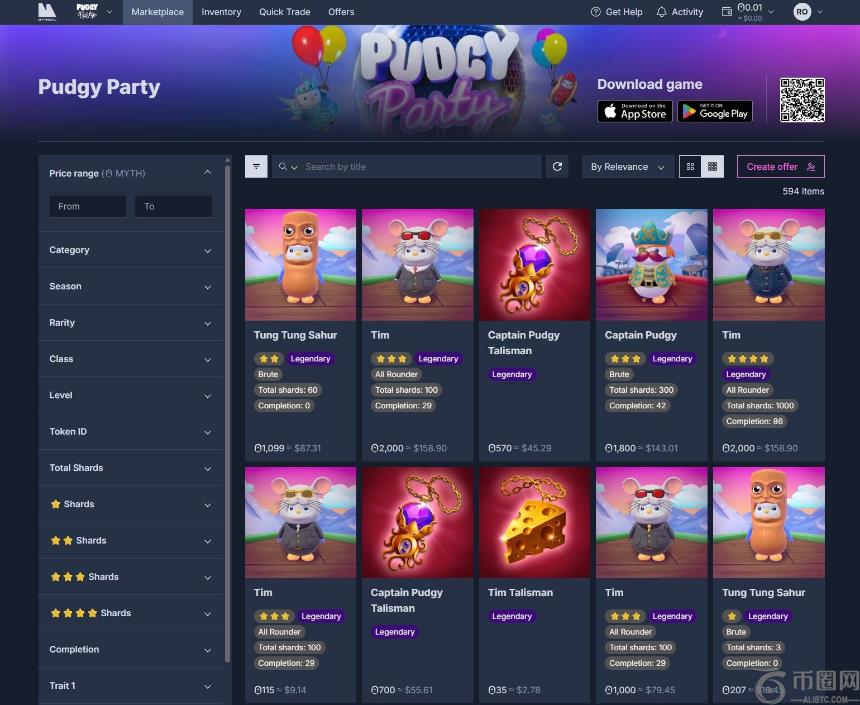Switch to small grid view icon

click(712, 166)
